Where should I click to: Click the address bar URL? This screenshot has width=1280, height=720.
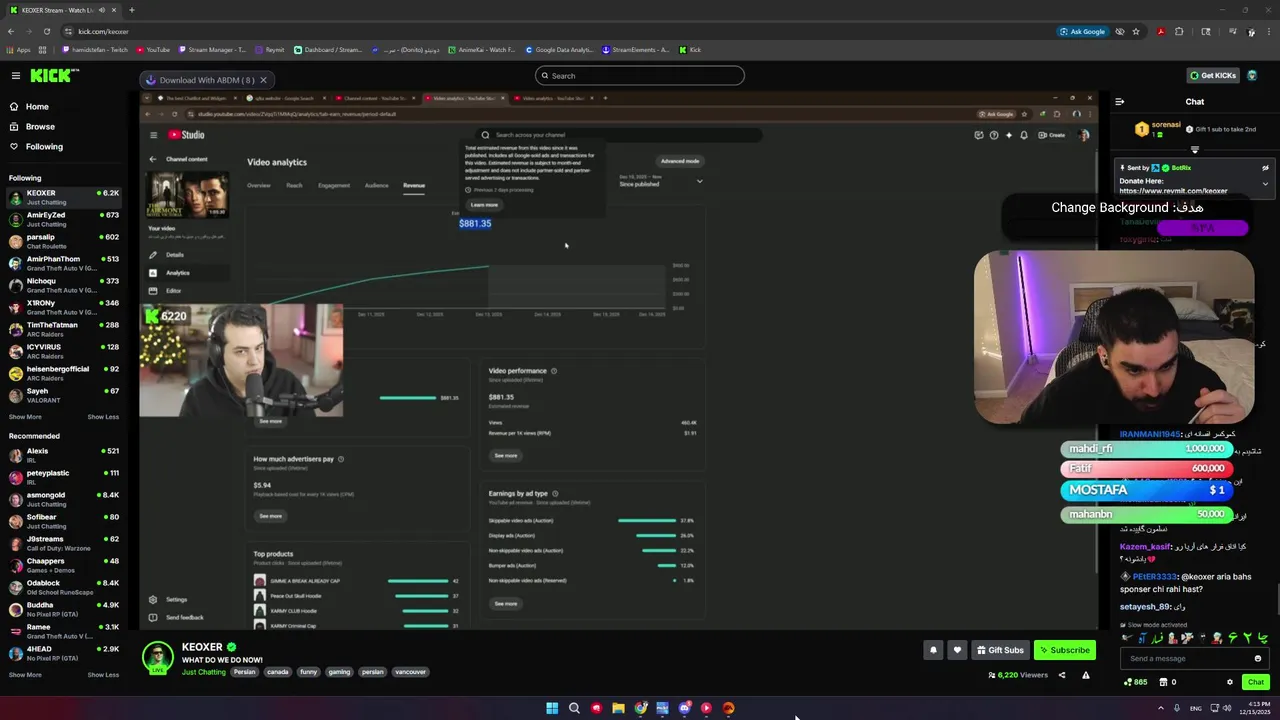[x=104, y=31]
